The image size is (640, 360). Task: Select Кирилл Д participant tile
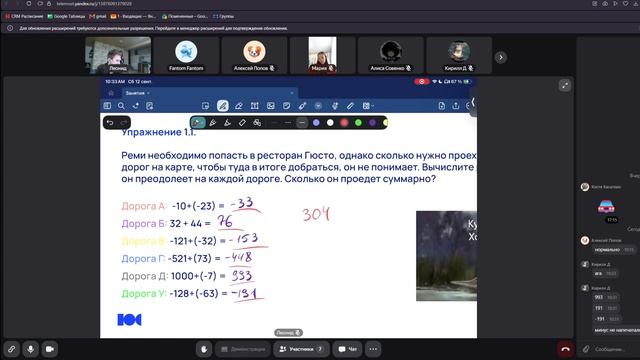[x=459, y=56]
